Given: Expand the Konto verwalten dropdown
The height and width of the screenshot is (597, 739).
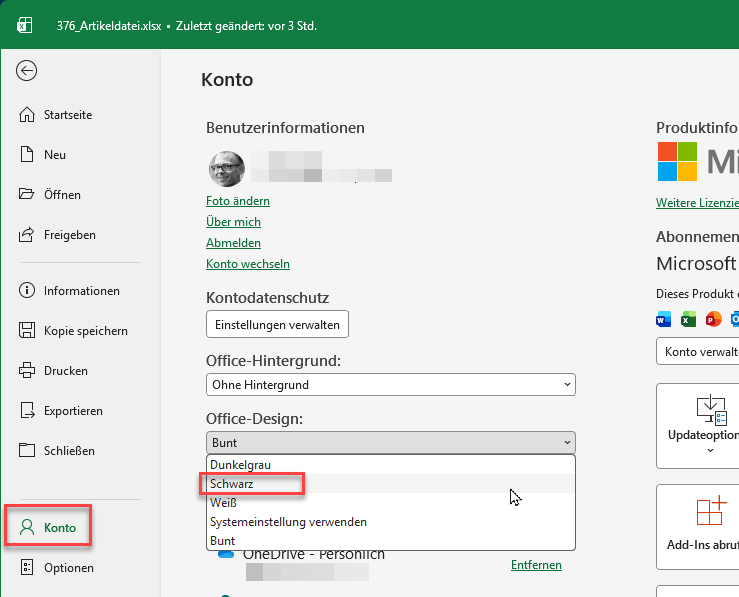Looking at the screenshot, I should 698,352.
